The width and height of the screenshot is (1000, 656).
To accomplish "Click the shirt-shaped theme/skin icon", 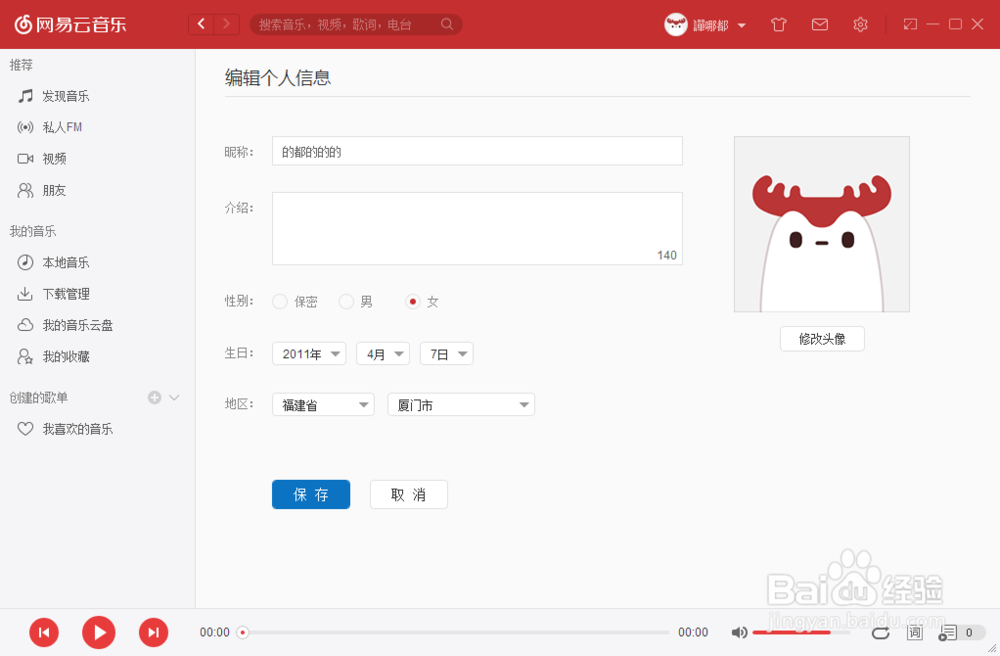I will (779, 23).
